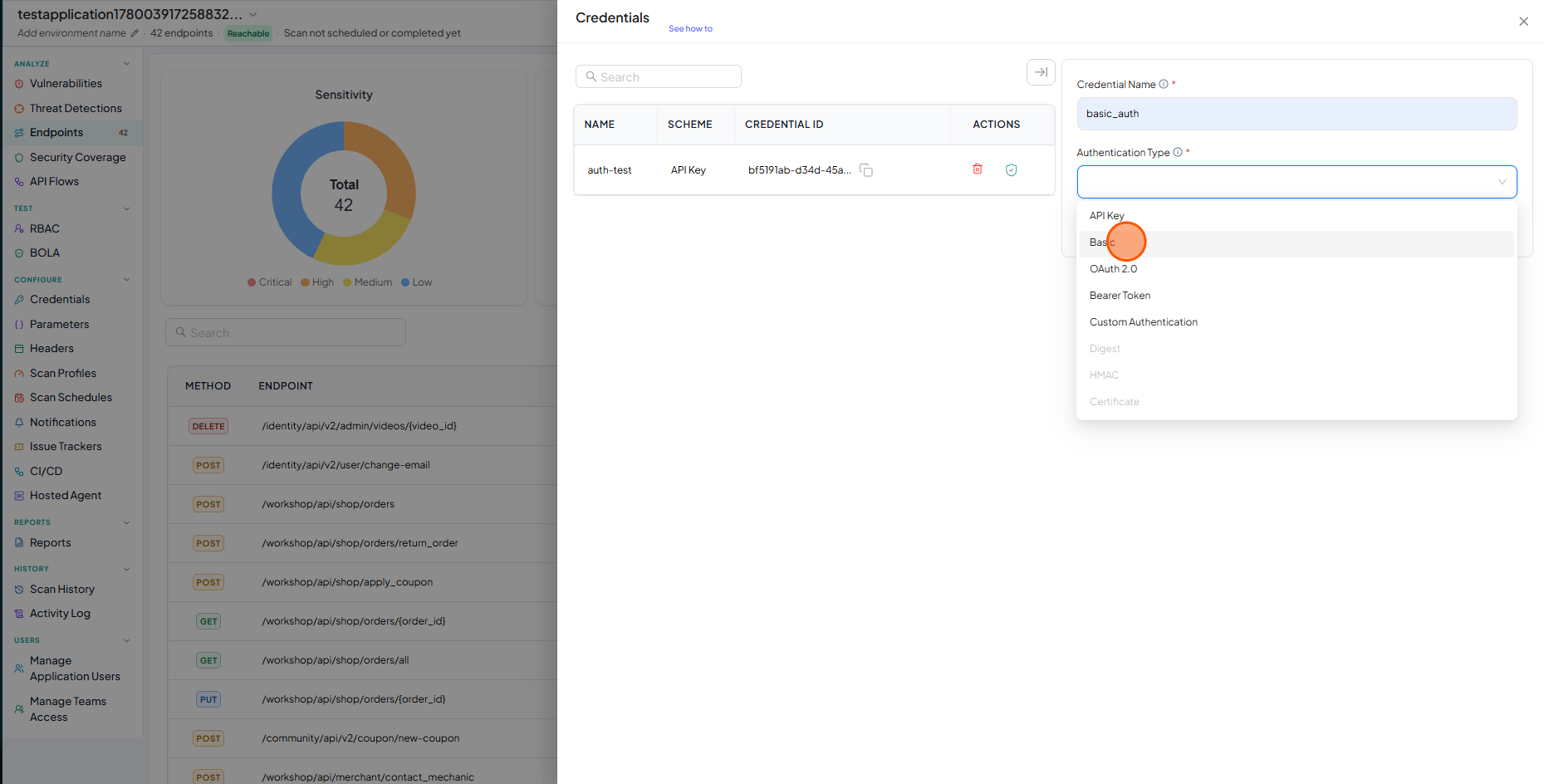Click the Low legend item
1544x784 pixels.
click(417, 282)
